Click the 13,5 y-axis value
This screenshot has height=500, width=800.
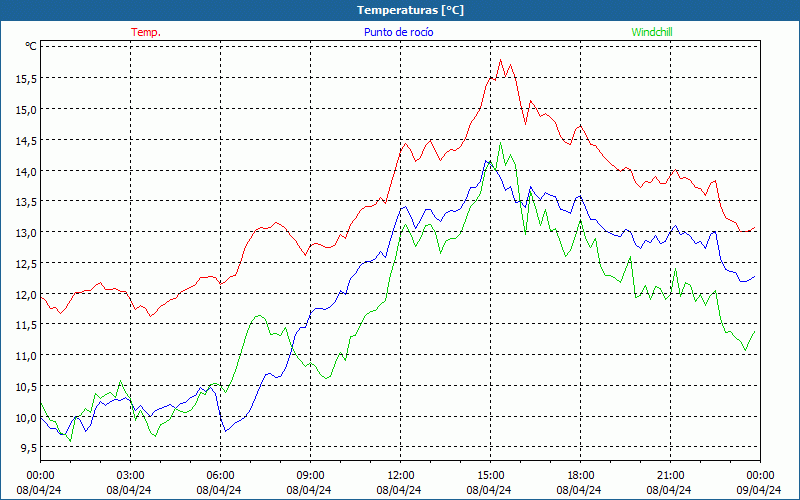(26, 202)
